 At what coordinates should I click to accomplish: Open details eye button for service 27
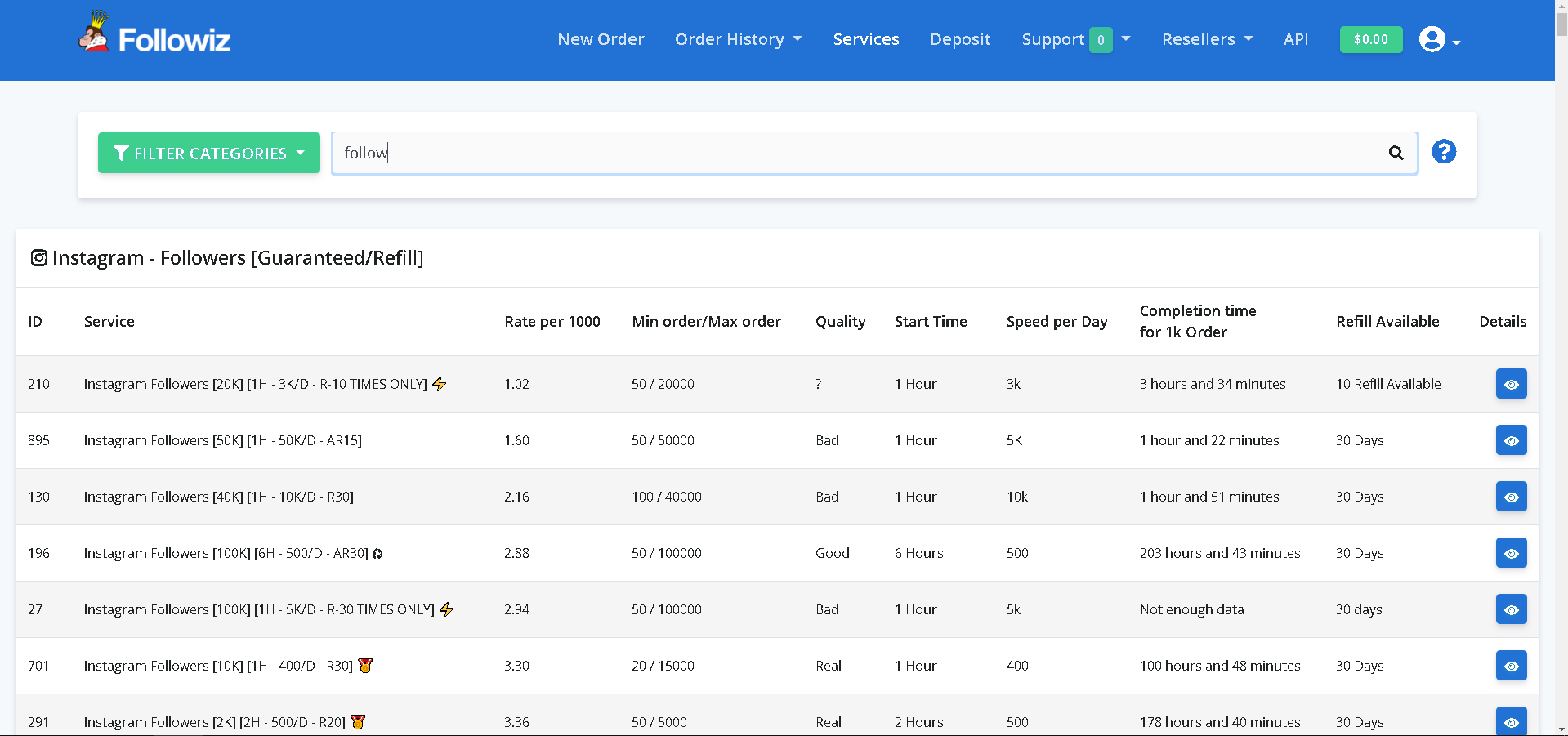click(1511, 609)
